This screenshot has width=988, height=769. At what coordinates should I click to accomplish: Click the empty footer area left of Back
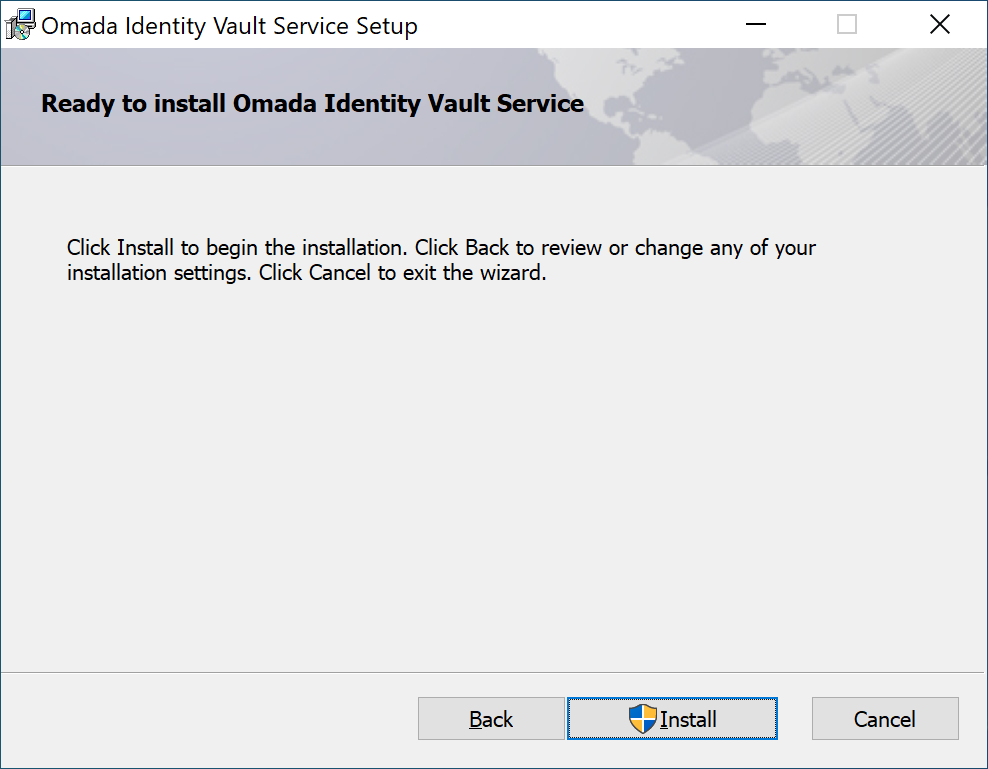pos(208,719)
